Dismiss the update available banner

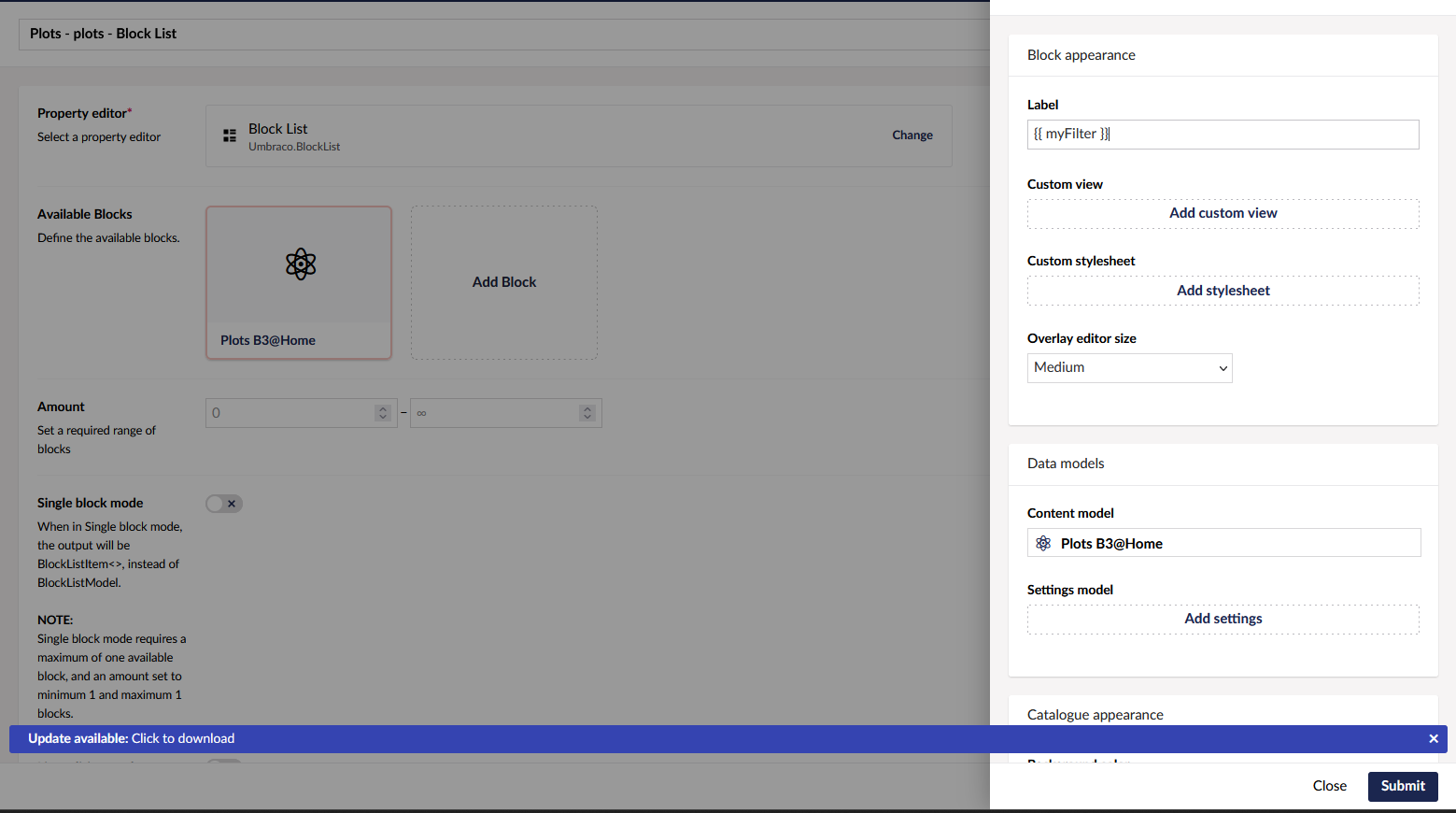click(1434, 739)
